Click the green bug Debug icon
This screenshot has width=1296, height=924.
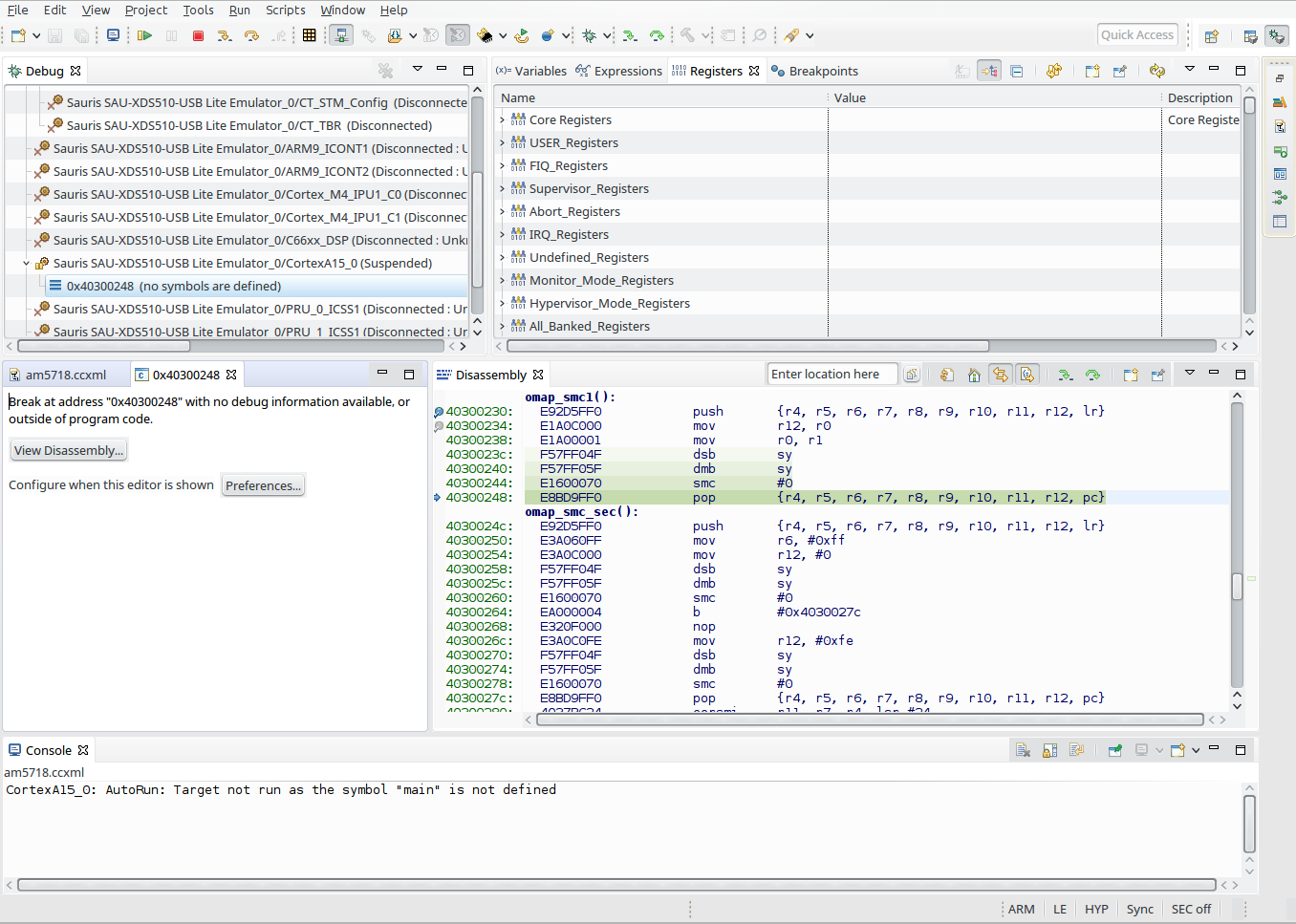[x=589, y=35]
